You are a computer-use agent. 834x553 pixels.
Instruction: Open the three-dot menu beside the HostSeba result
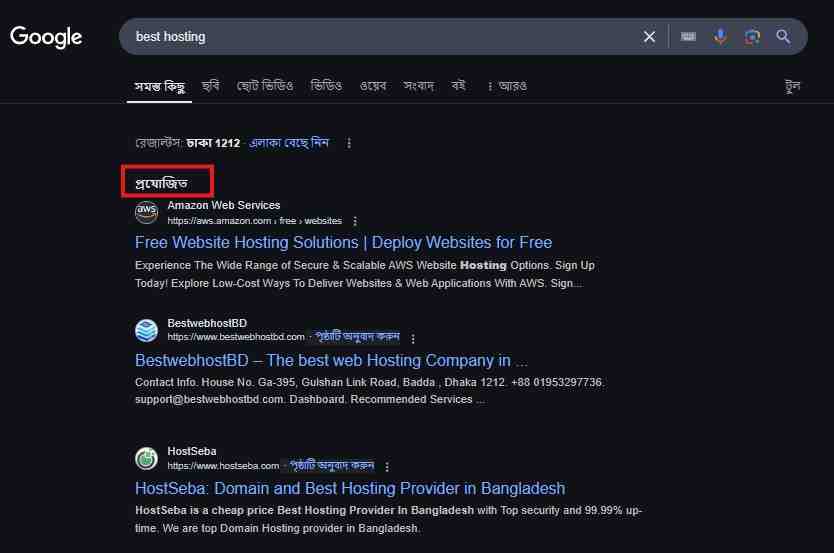[387, 466]
